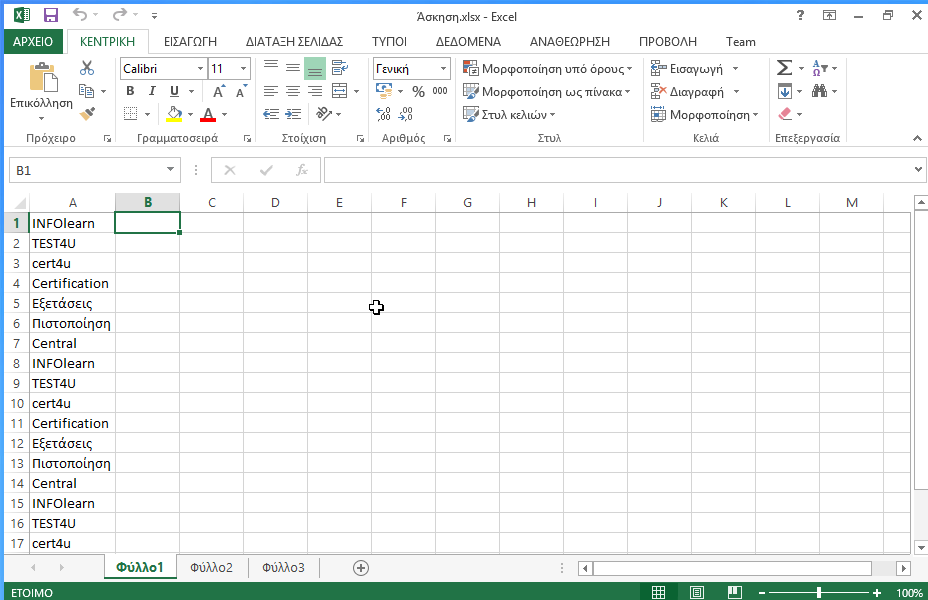Select column D header
The height and width of the screenshot is (600, 928).
coord(275,202)
